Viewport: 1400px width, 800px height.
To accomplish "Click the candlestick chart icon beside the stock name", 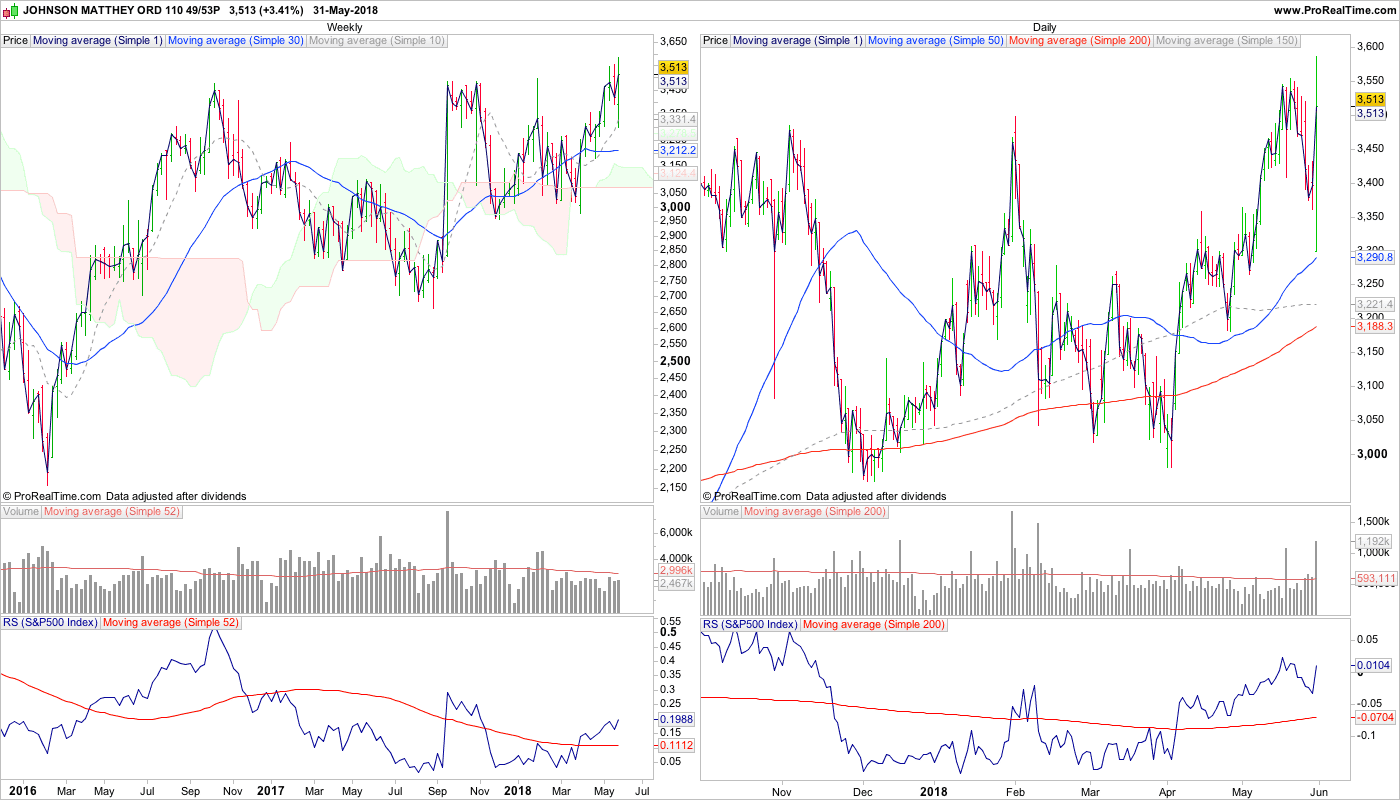I will click(11, 10).
